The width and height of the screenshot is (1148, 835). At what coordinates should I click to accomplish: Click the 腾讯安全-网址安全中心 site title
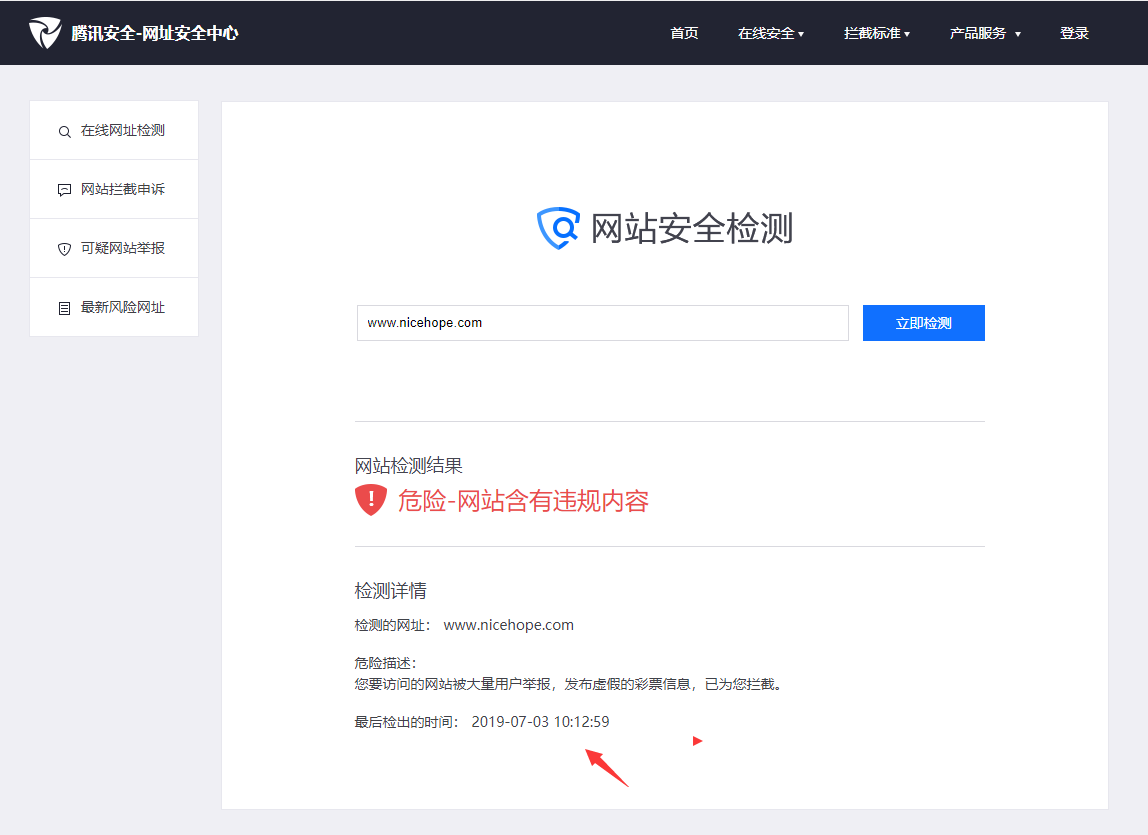(154, 33)
